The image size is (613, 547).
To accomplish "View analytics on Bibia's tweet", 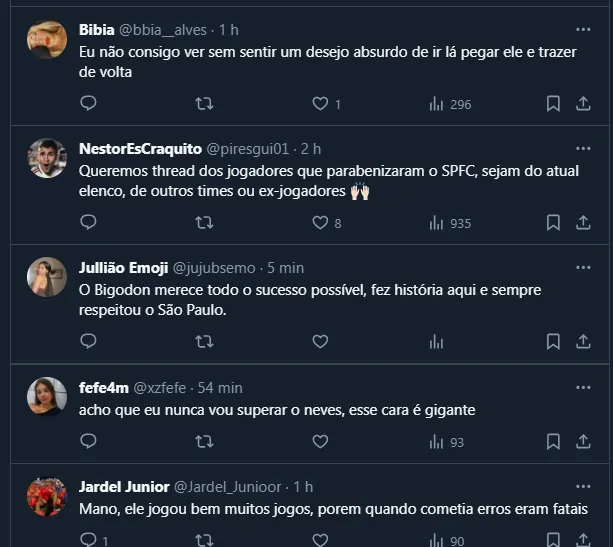I will pos(437,104).
